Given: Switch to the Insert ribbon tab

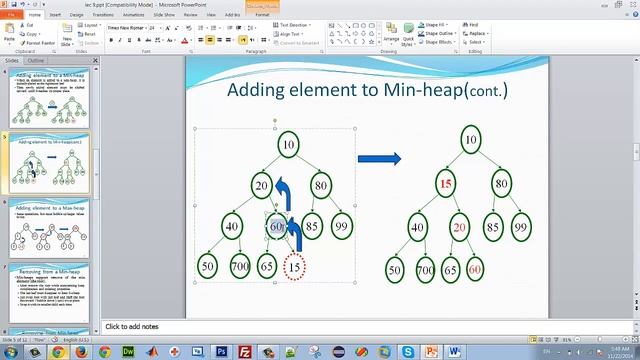Looking at the screenshot, I should click(55, 15).
